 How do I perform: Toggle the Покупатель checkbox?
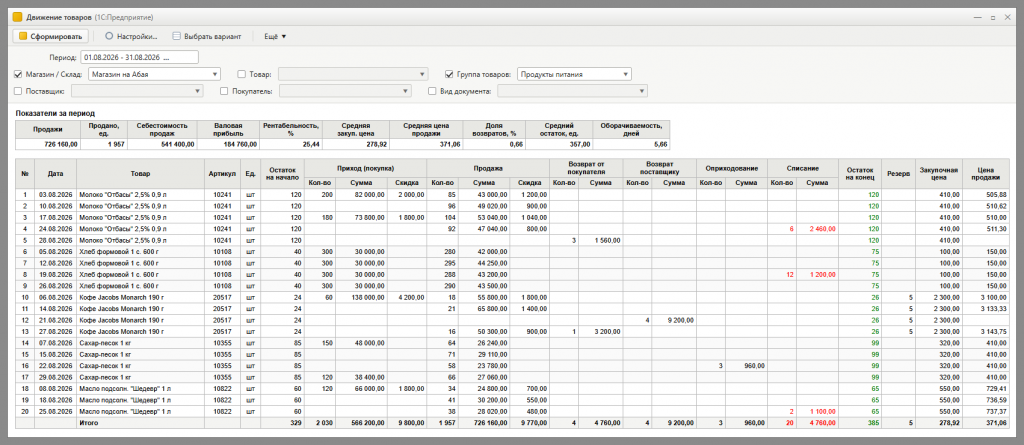224,91
